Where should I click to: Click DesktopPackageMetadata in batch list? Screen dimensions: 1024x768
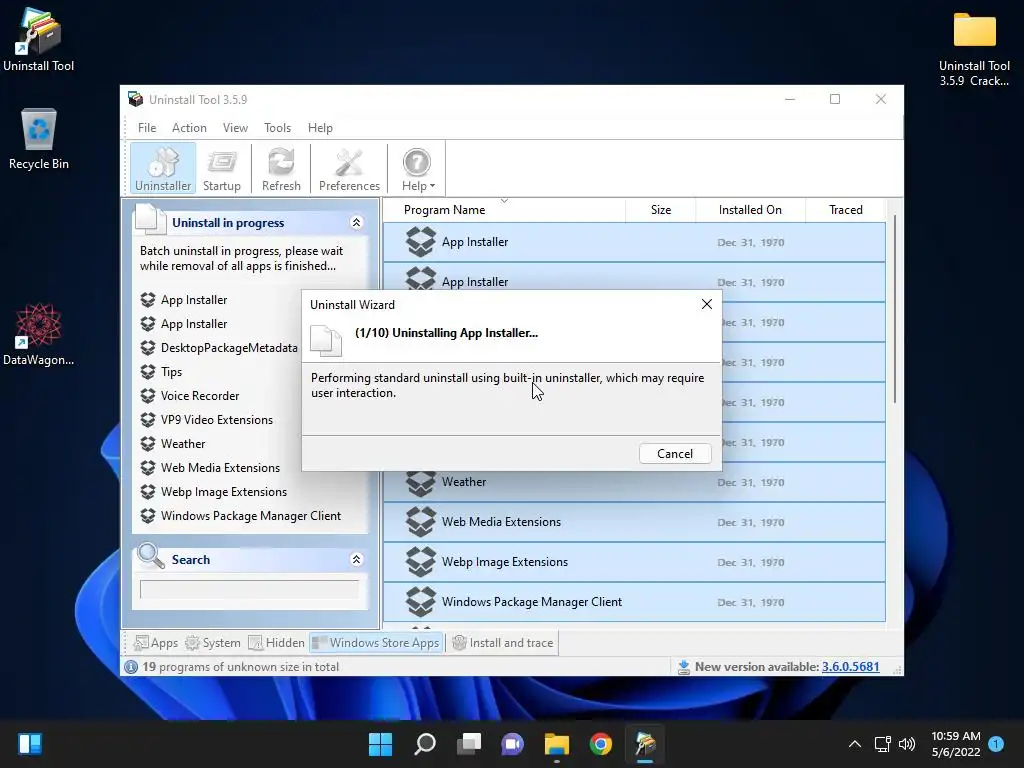tap(229, 348)
